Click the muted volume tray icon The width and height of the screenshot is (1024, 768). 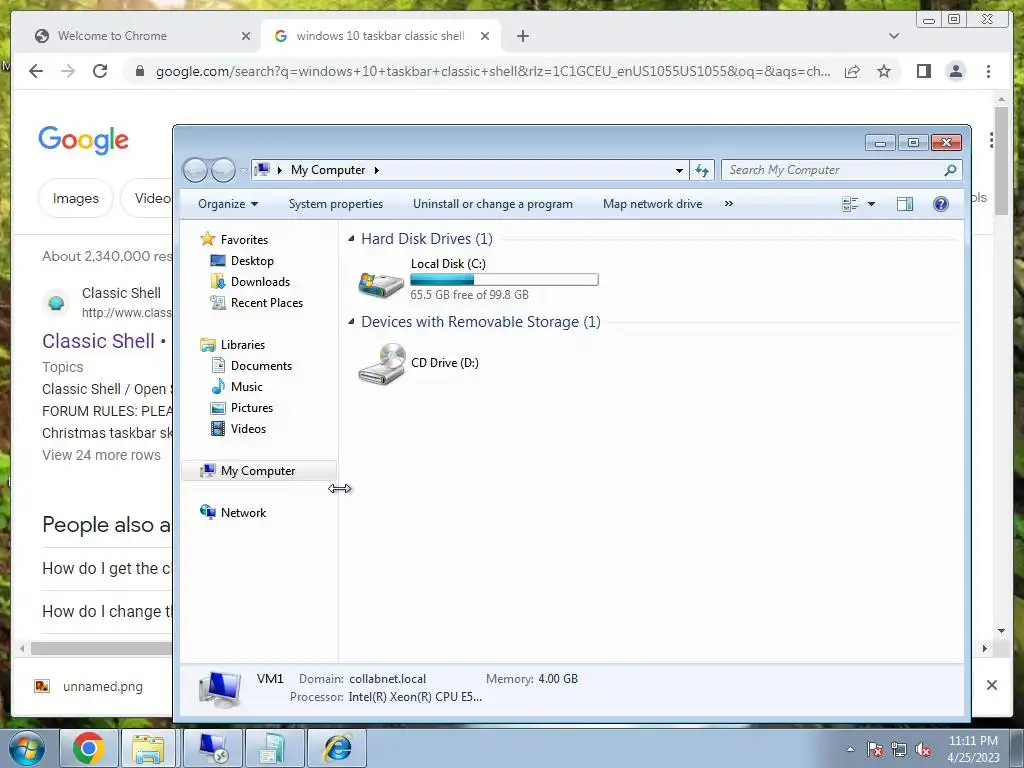(x=923, y=750)
